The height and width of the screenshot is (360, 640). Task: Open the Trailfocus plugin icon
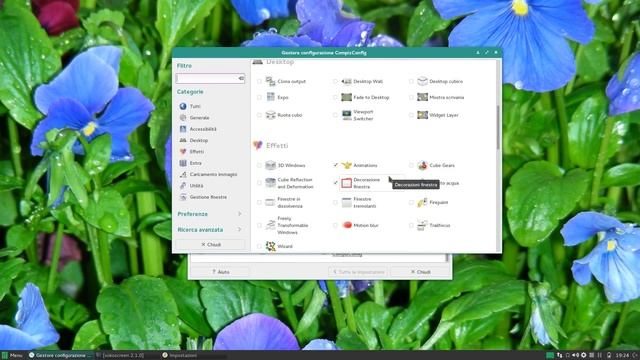[x=422, y=225]
